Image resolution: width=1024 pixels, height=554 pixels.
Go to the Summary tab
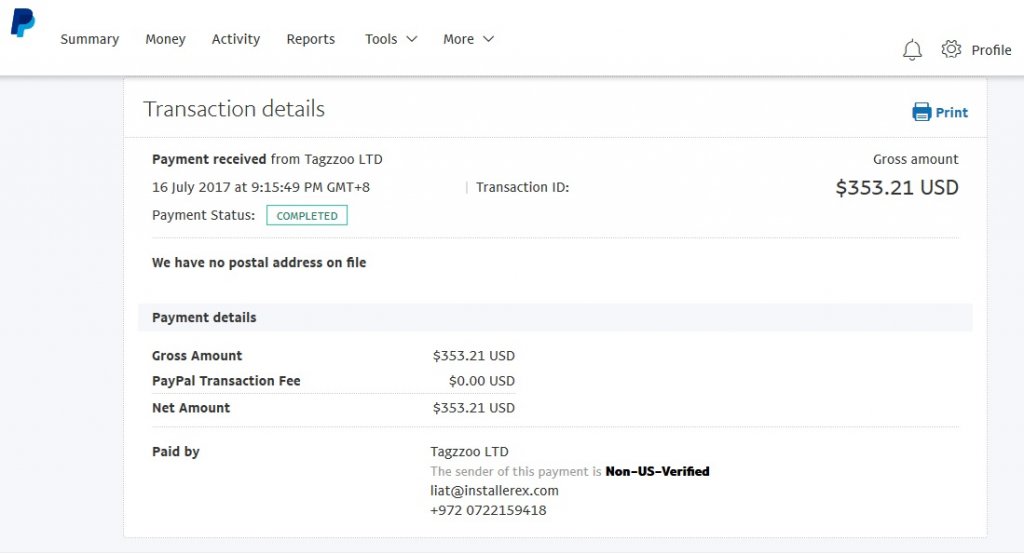click(89, 39)
